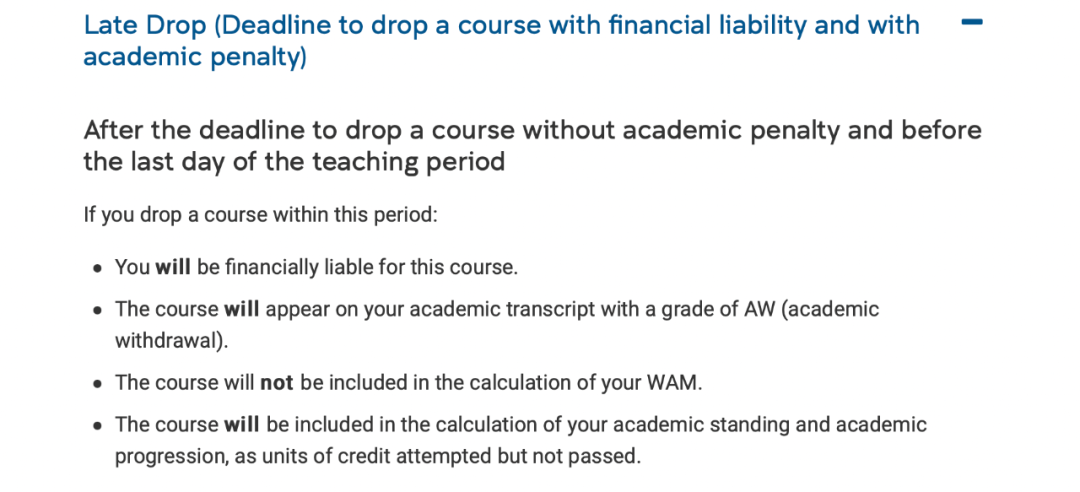Click the word 'withdrawal).' on the transcript bullet
Image resolution: width=1080 pixels, height=492 pixels.
171,340
